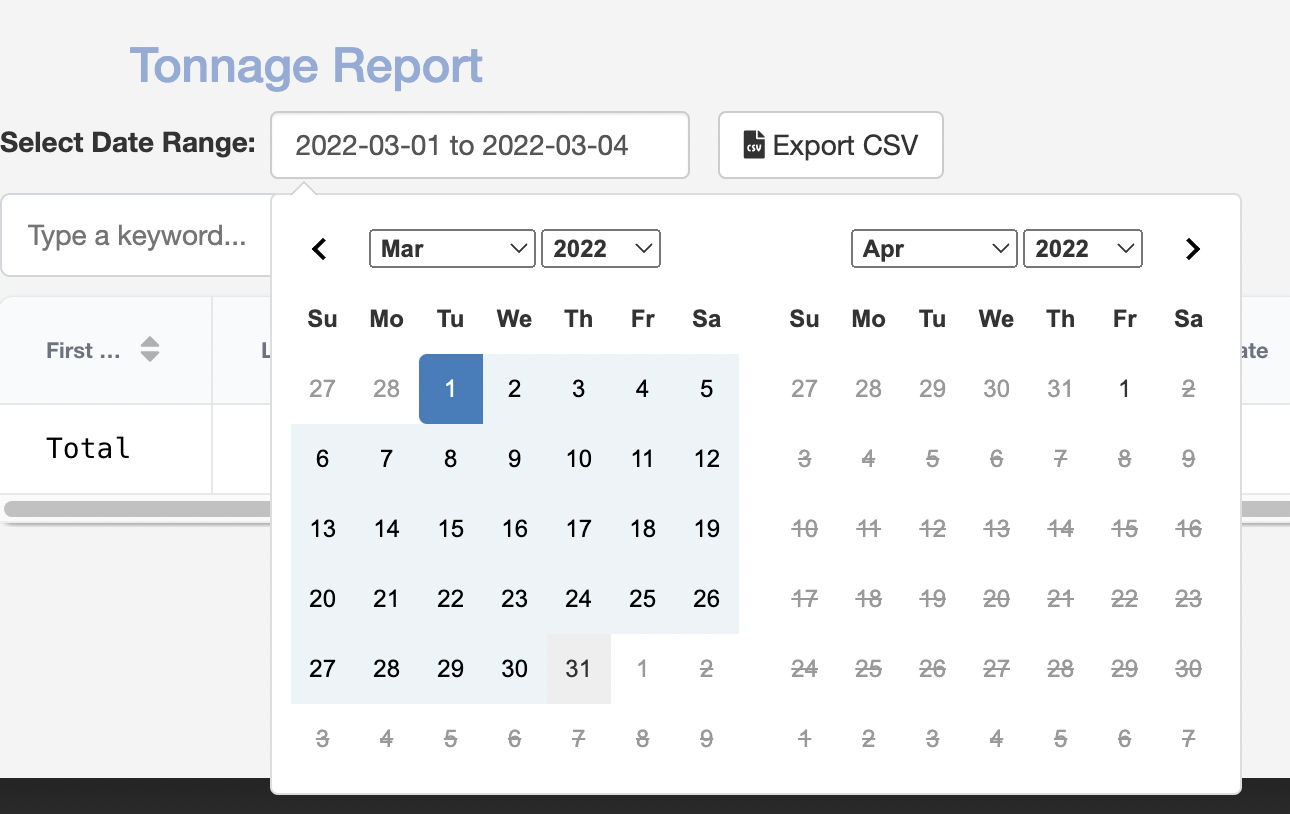The width and height of the screenshot is (1290, 814).
Task: Click the CSV file icon in Export button
Action: tap(754, 145)
